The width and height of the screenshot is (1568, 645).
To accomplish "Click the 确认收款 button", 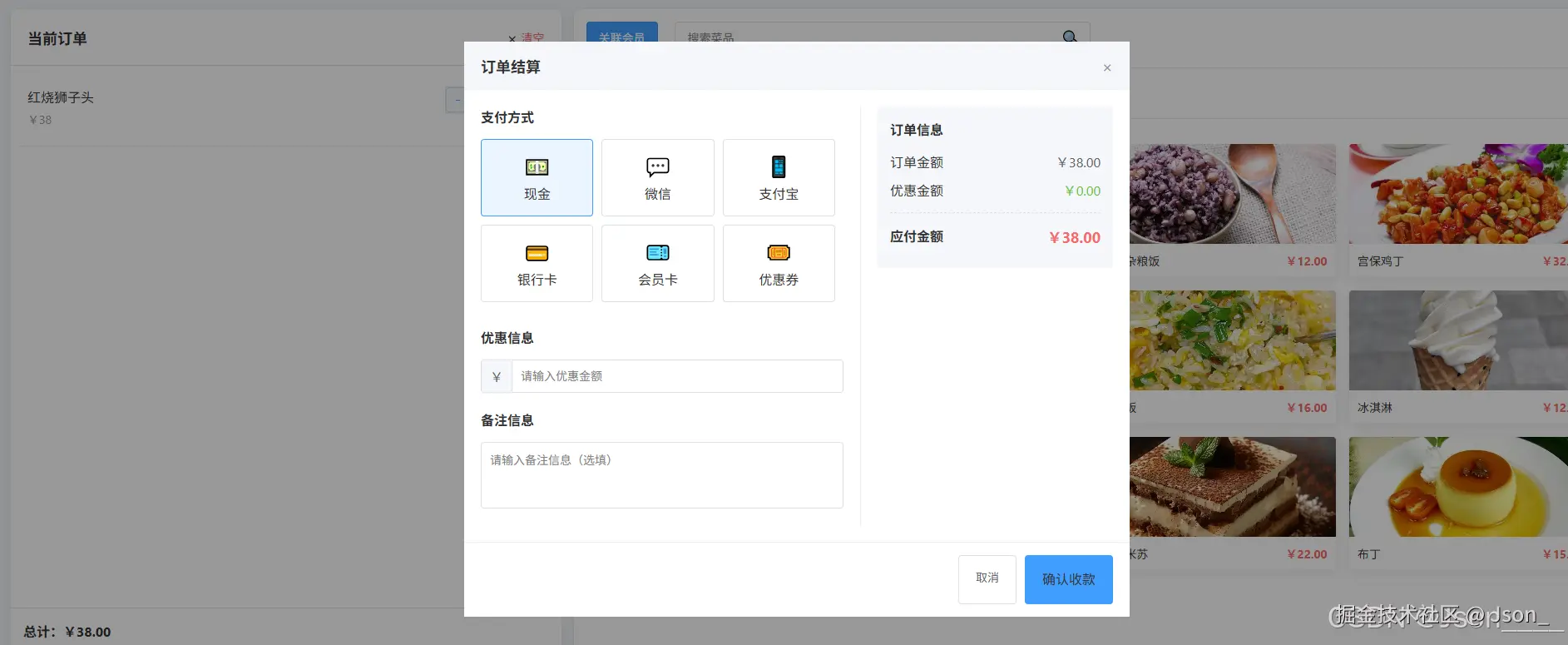I will tap(1068, 579).
